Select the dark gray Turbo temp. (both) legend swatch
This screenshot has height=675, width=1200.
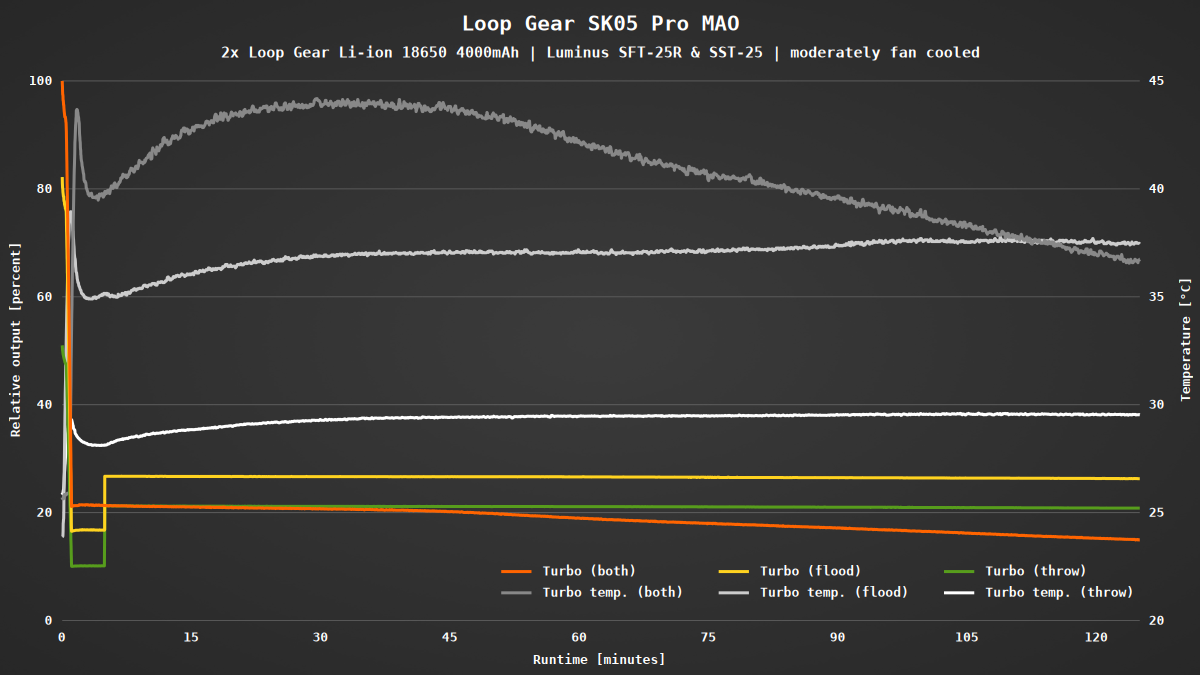point(517,592)
